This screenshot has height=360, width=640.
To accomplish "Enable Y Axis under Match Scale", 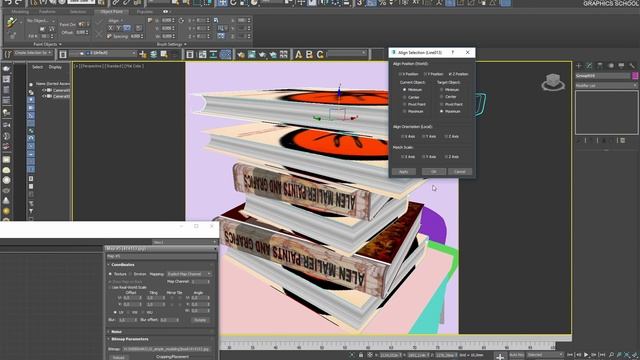I will [424, 157].
